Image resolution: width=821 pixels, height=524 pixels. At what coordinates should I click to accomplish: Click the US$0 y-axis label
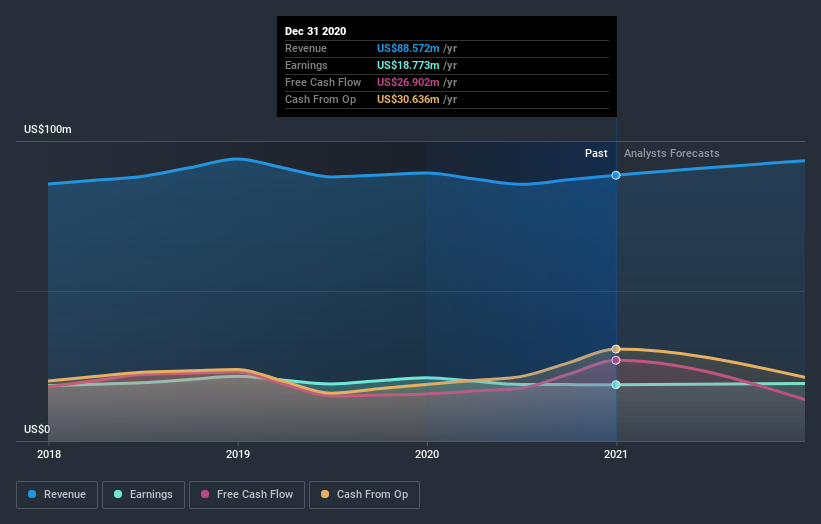(37, 429)
